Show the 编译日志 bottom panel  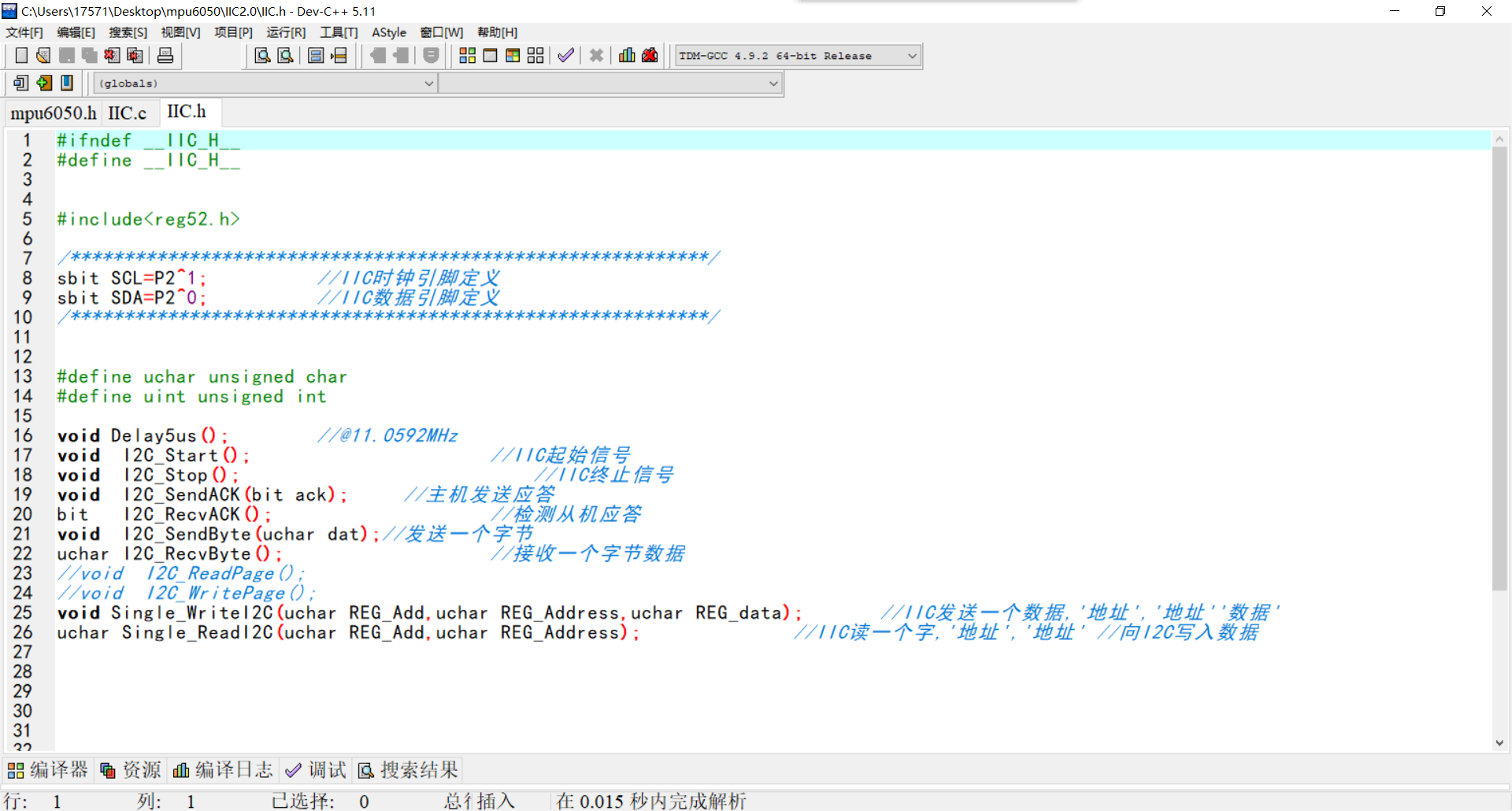[x=224, y=770]
